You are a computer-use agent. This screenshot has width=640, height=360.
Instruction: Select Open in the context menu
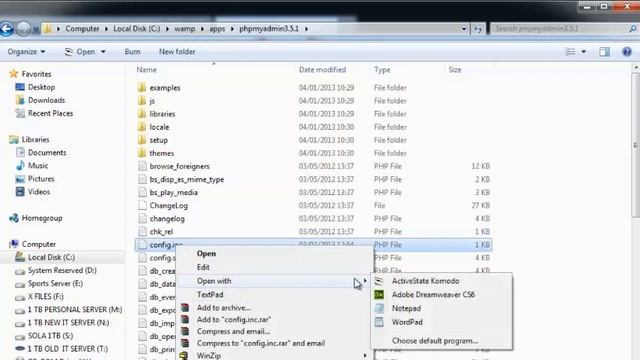tap(206, 253)
